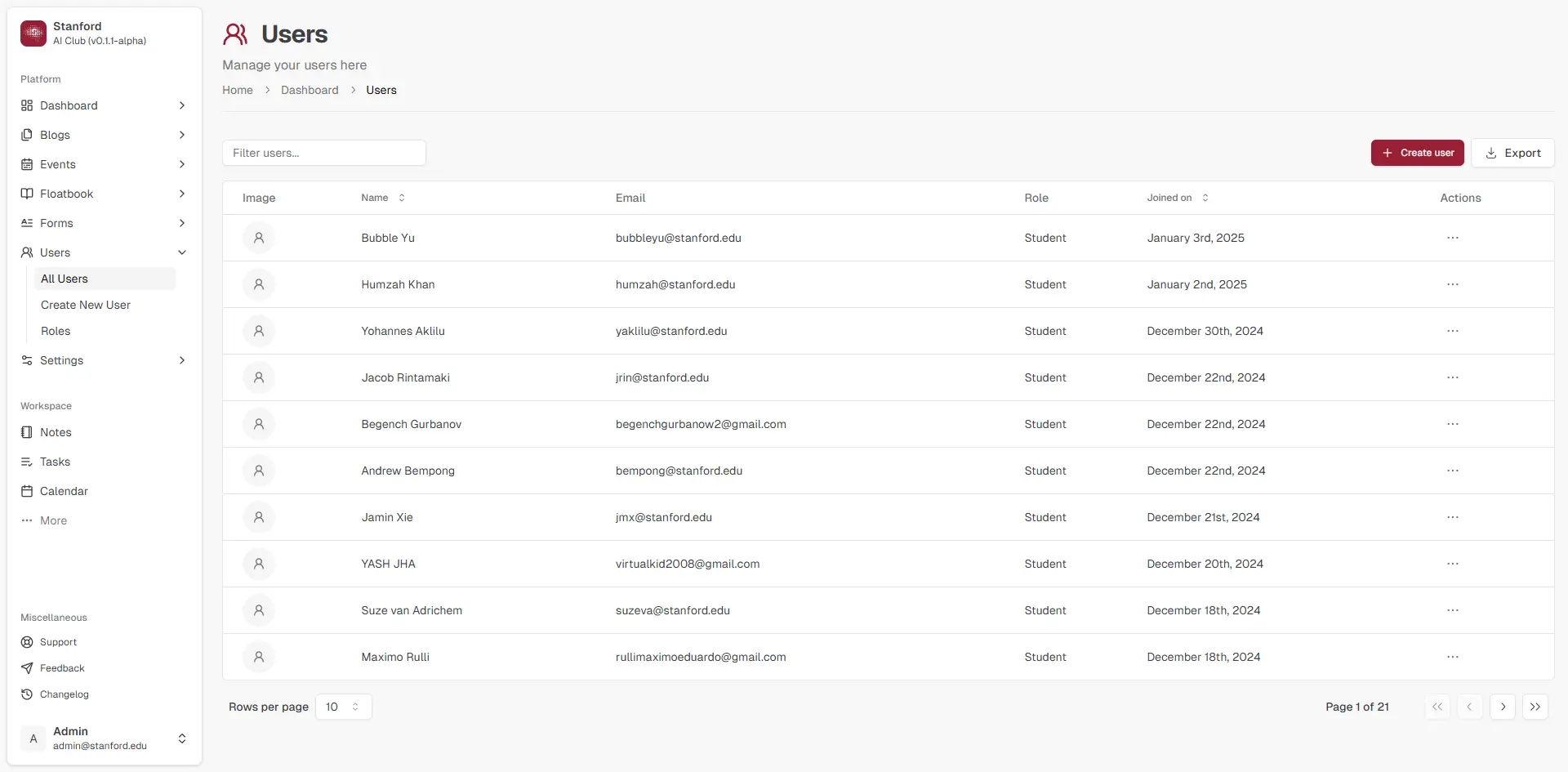Go to the next page arrow

[1502, 707]
